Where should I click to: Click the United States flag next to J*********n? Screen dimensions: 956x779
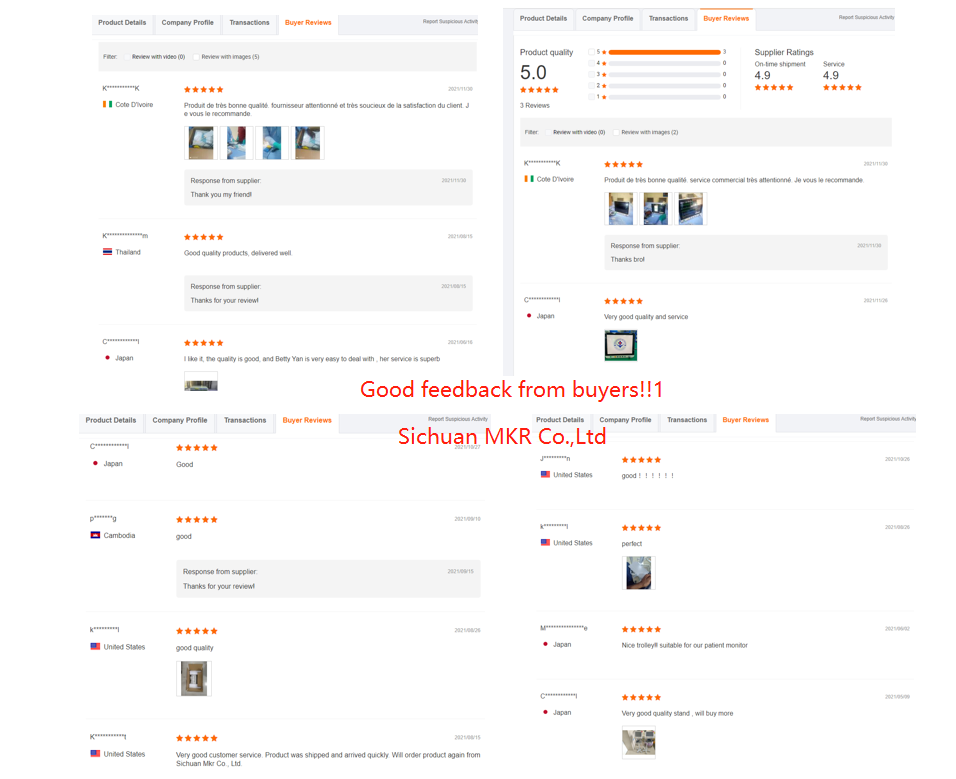pyautogui.click(x=545, y=474)
